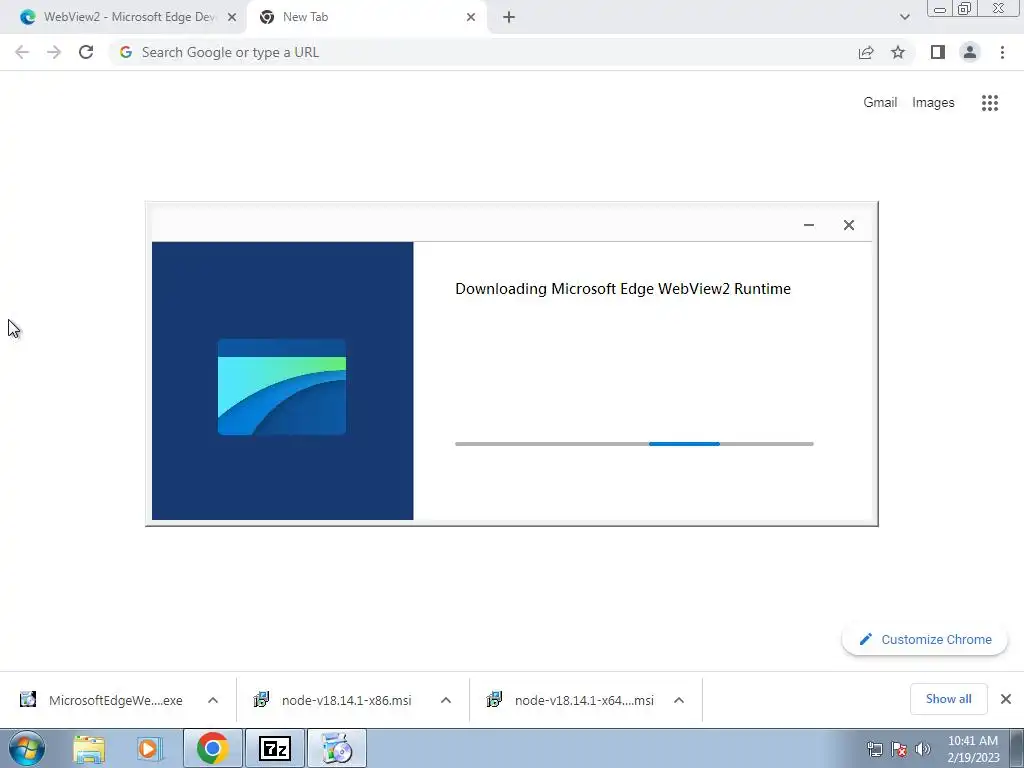The width and height of the screenshot is (1024, 768).
Task: Close the downloads bar
Action: coord(1006,699)
